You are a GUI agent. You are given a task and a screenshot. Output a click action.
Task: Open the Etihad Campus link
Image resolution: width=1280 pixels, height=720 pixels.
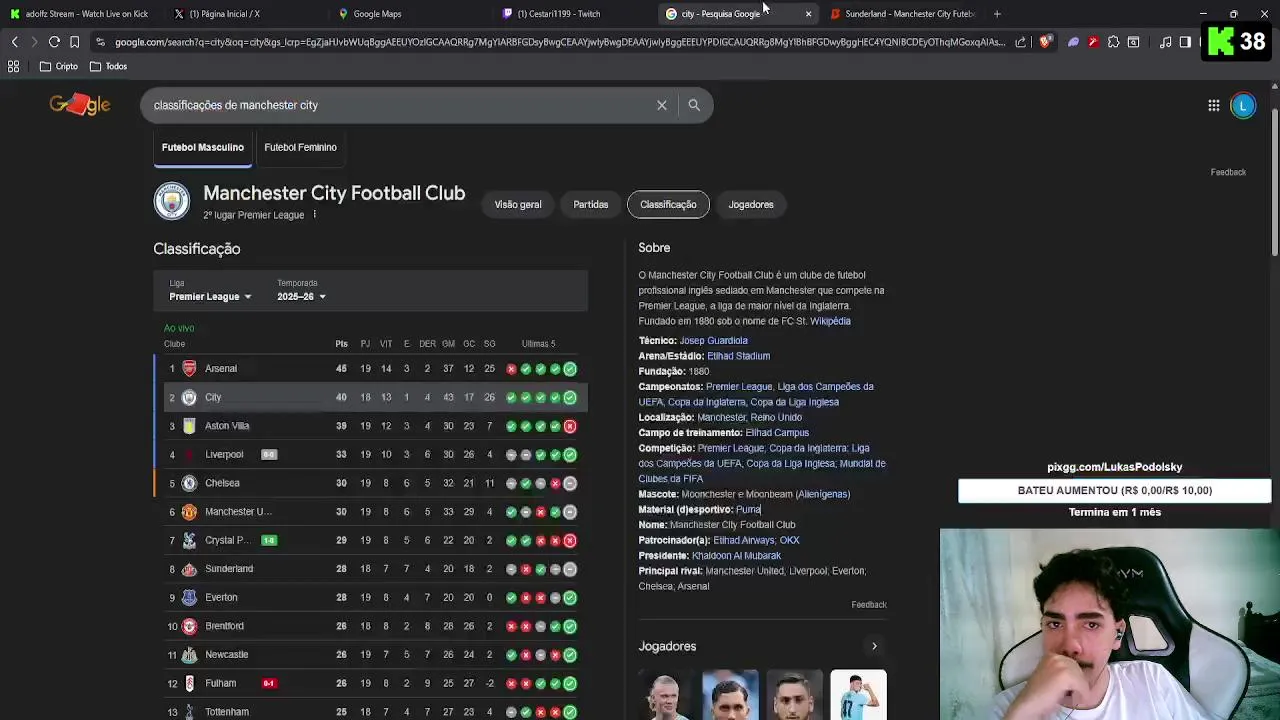point(777,433)
